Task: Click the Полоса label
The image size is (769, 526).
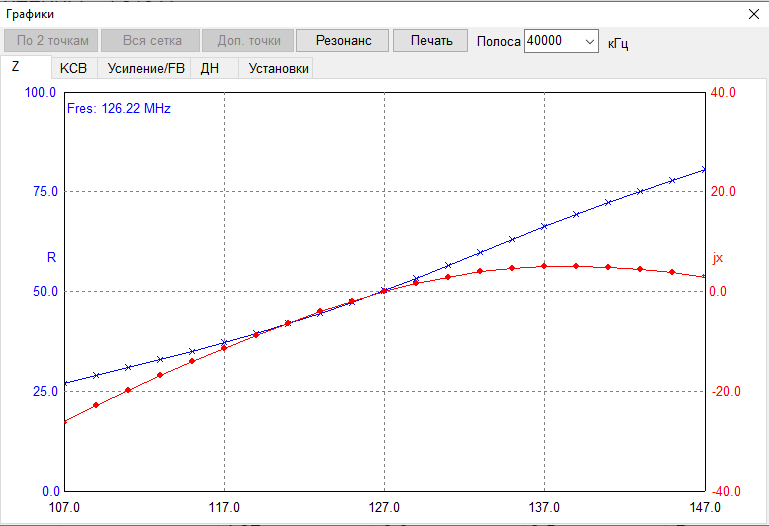Action: [x=498, y=41]
